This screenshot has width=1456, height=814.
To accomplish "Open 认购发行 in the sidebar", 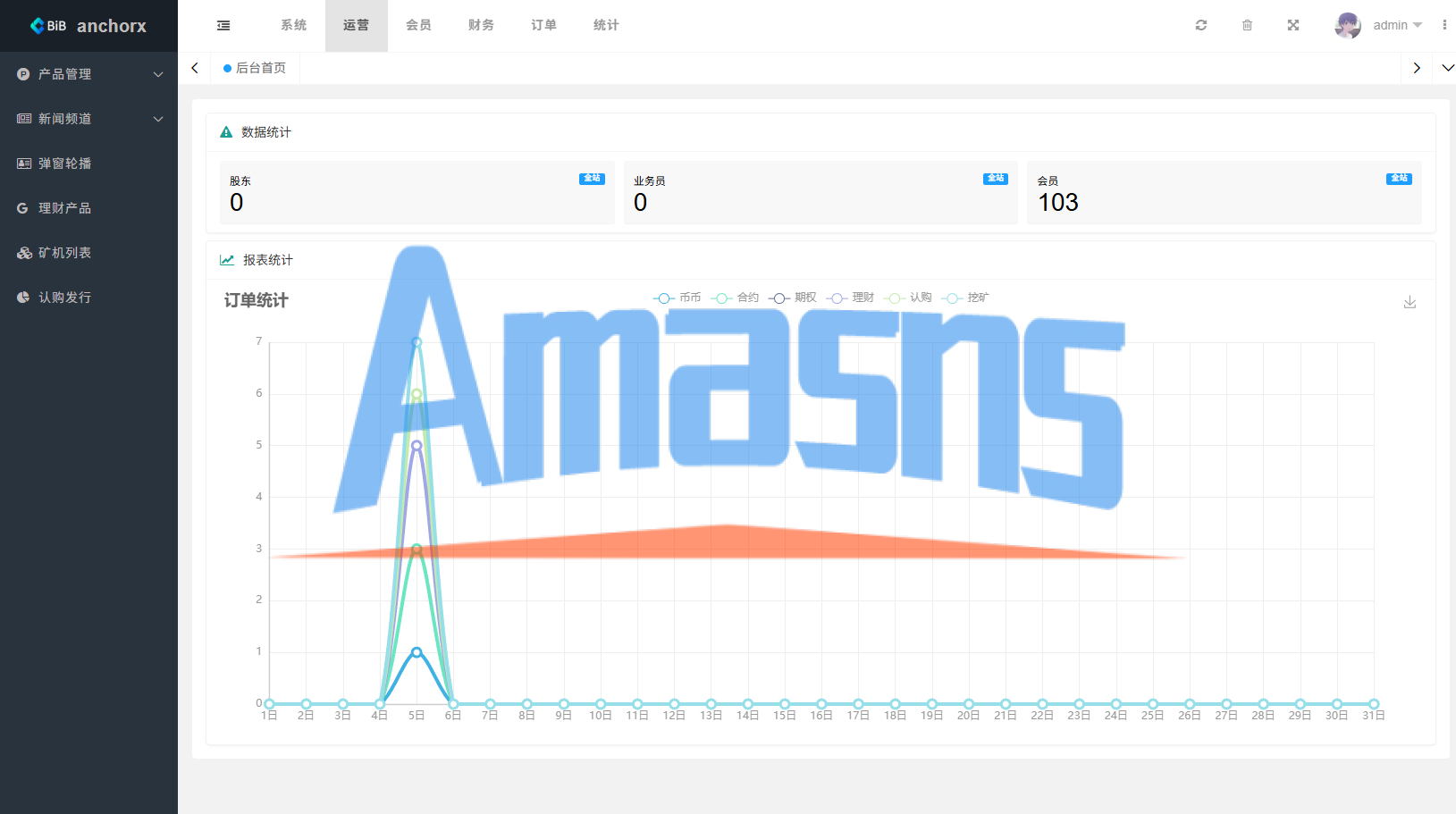I will click(88, 298).
